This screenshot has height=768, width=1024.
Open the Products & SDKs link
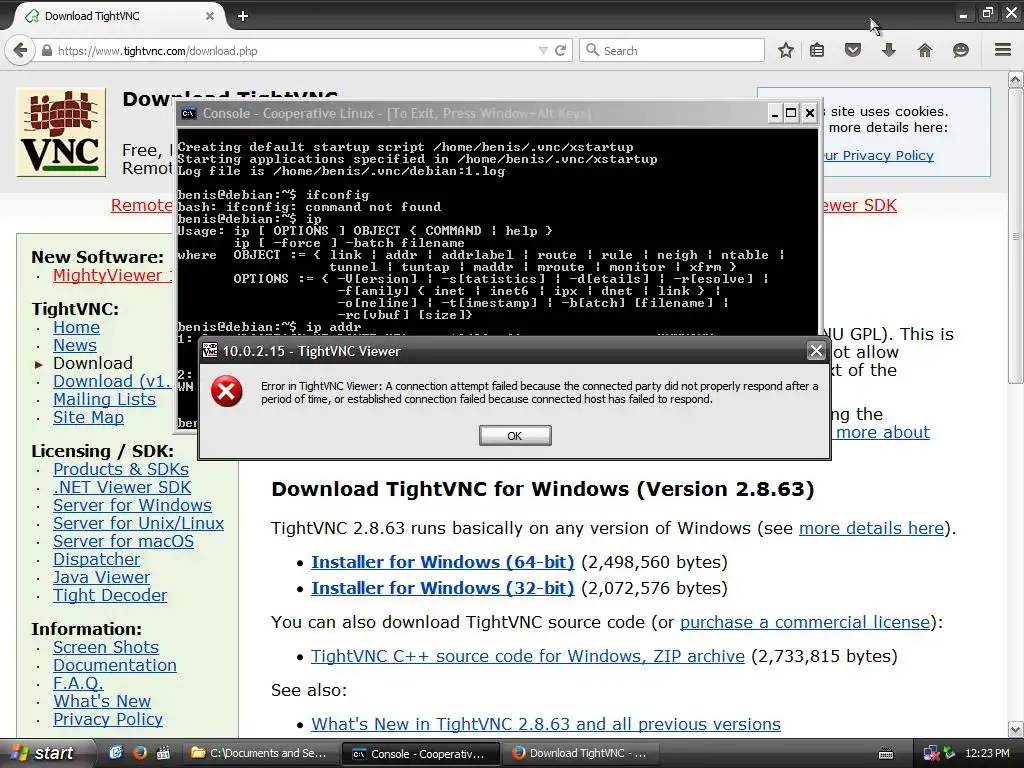pos(121,469)
